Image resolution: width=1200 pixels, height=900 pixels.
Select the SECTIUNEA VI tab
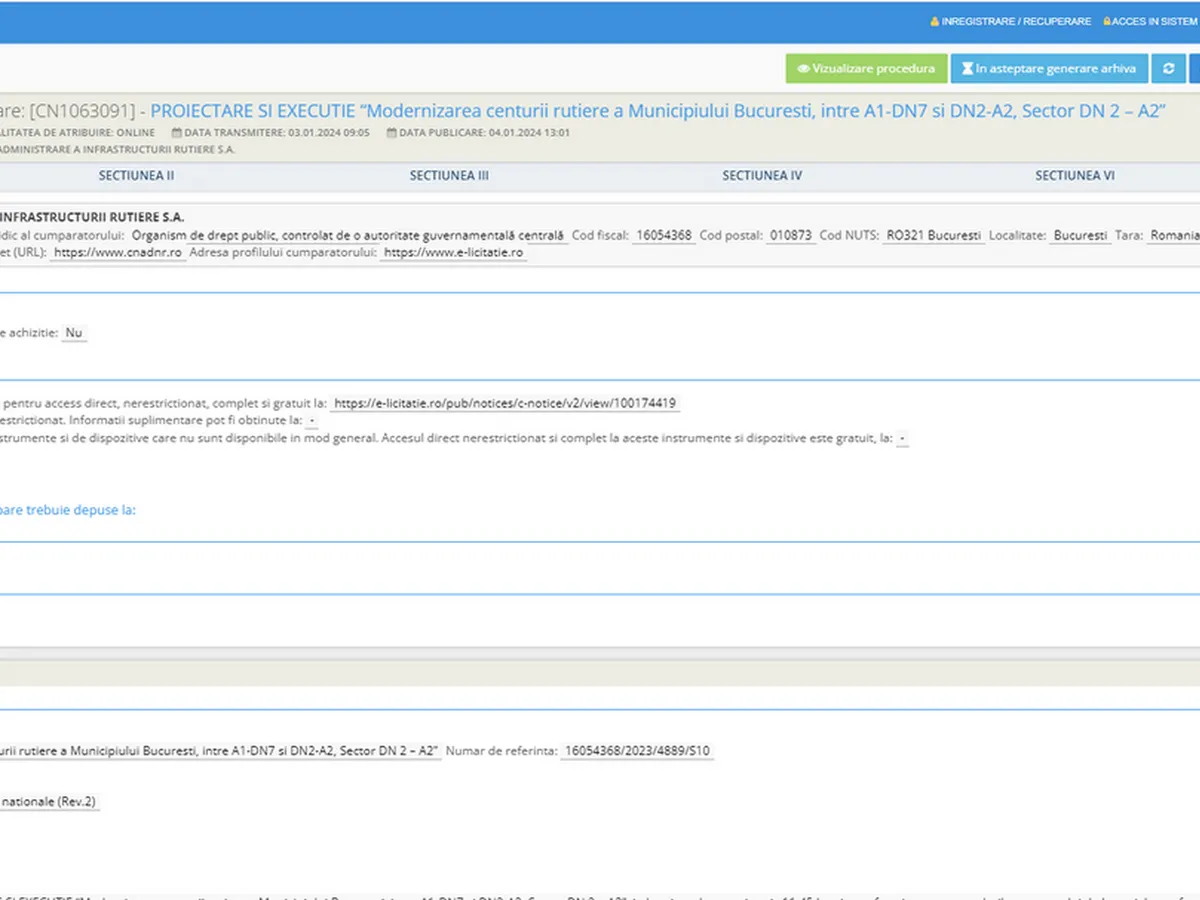(x=1075, y=176)
